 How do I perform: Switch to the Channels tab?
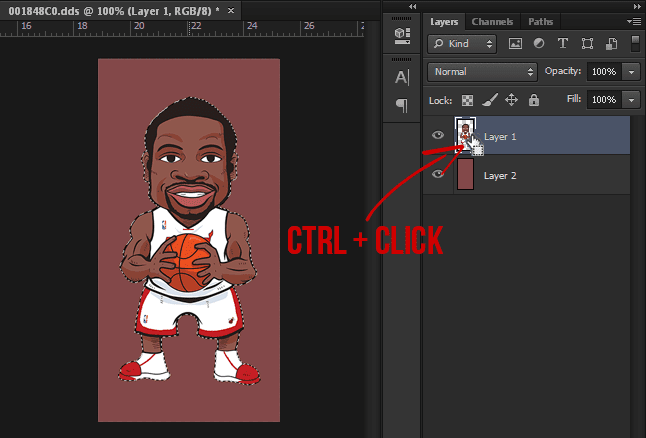tap(492, 21)
